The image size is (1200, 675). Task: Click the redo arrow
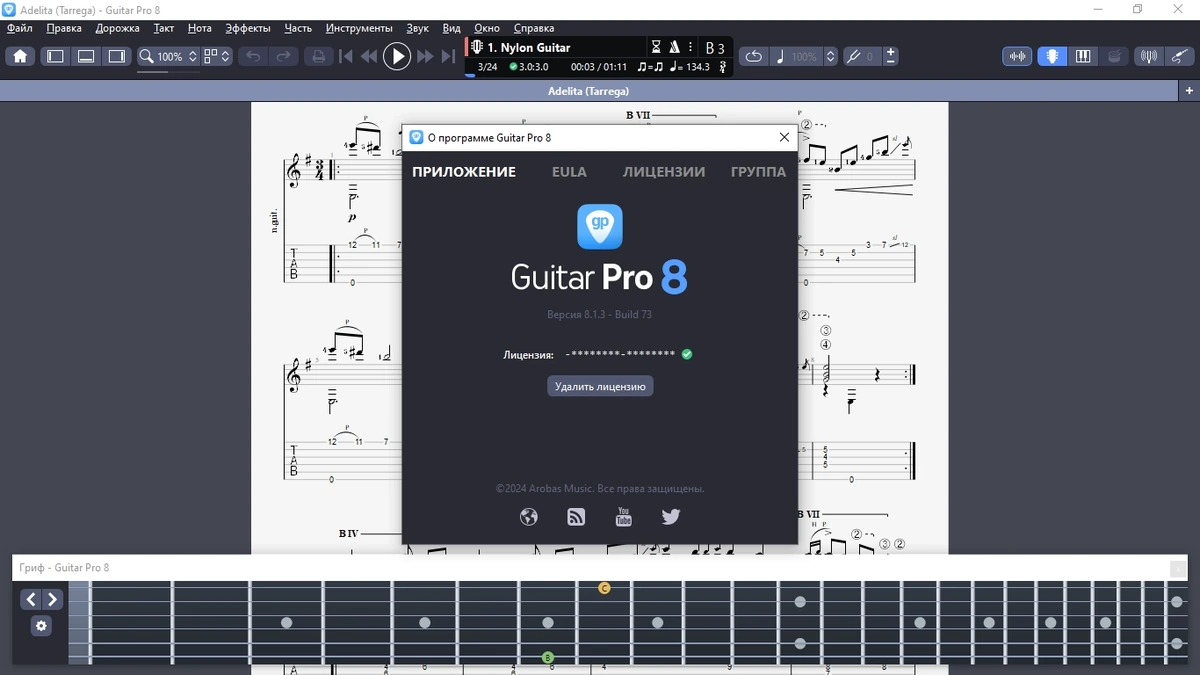tap(284, 57)
